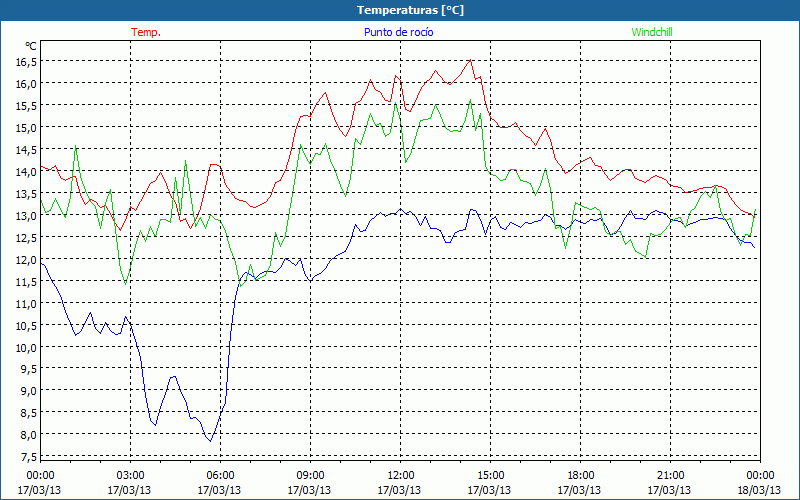
Task: Click the 21:00 time axis label
Action: 670,476
